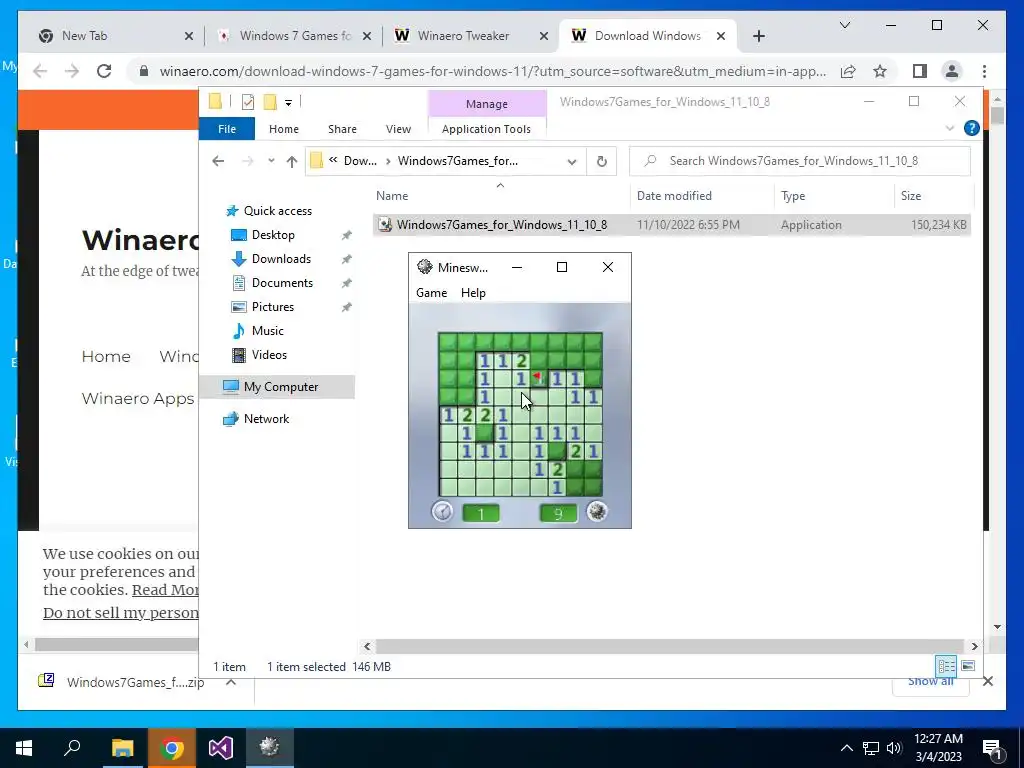Click the Quick access star icon

pyautogui.click(x=232, y=211)
